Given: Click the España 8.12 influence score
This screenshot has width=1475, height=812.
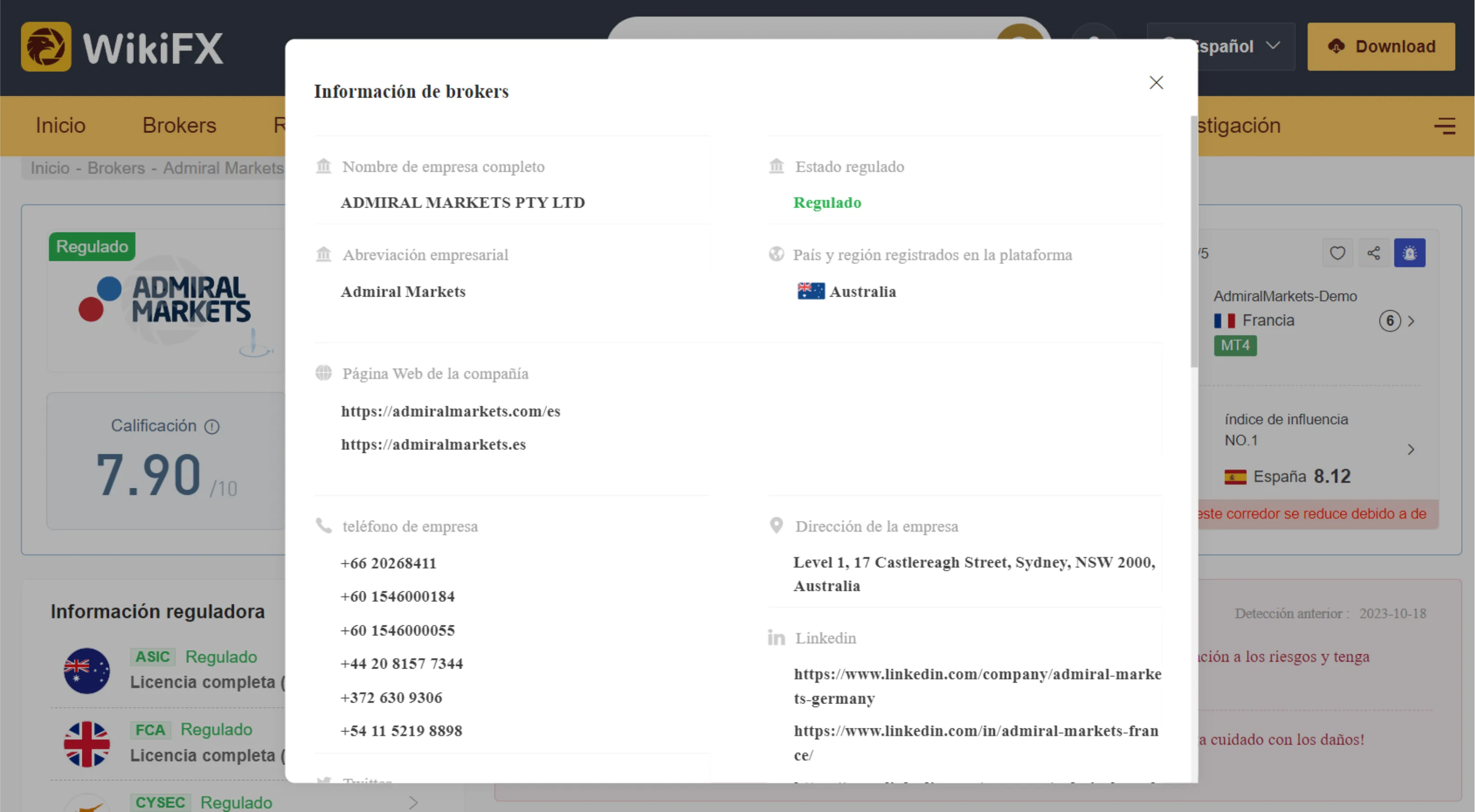Looking at the screenshot, I should 1333,477.
